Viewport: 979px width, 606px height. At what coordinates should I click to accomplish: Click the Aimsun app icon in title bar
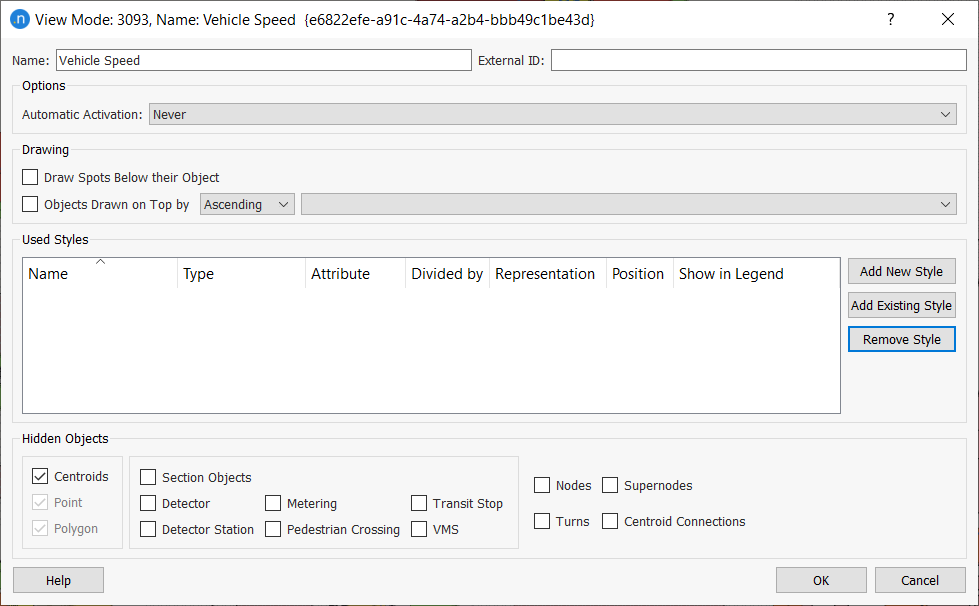coord(19,19)
